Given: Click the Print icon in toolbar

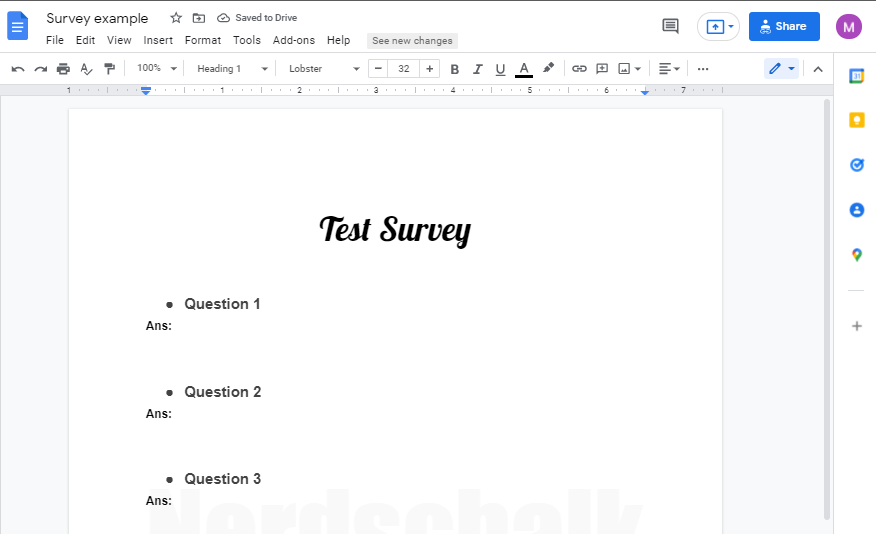Looking at the screenshot, I should 63,69.
